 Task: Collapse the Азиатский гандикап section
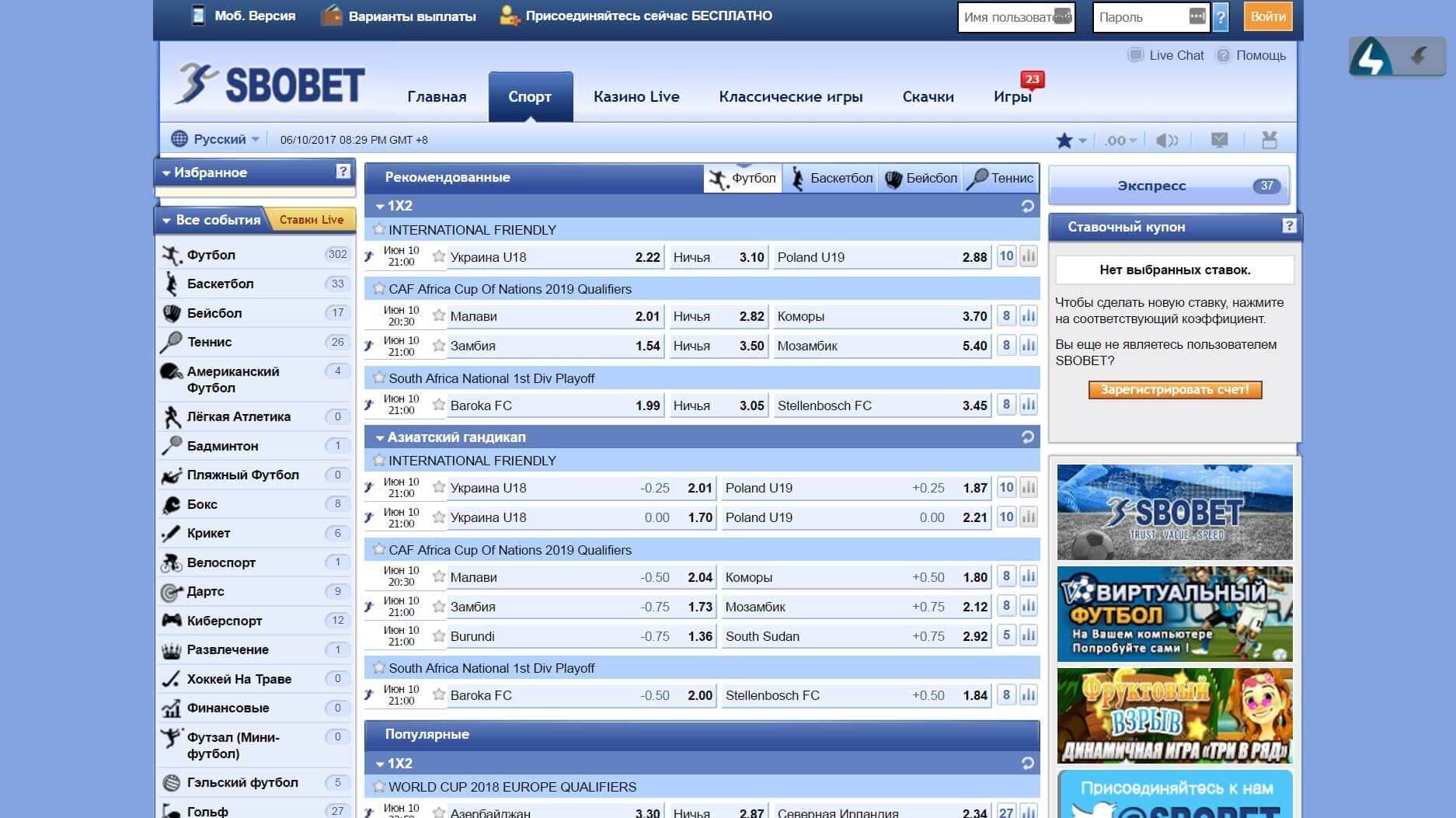380,438
